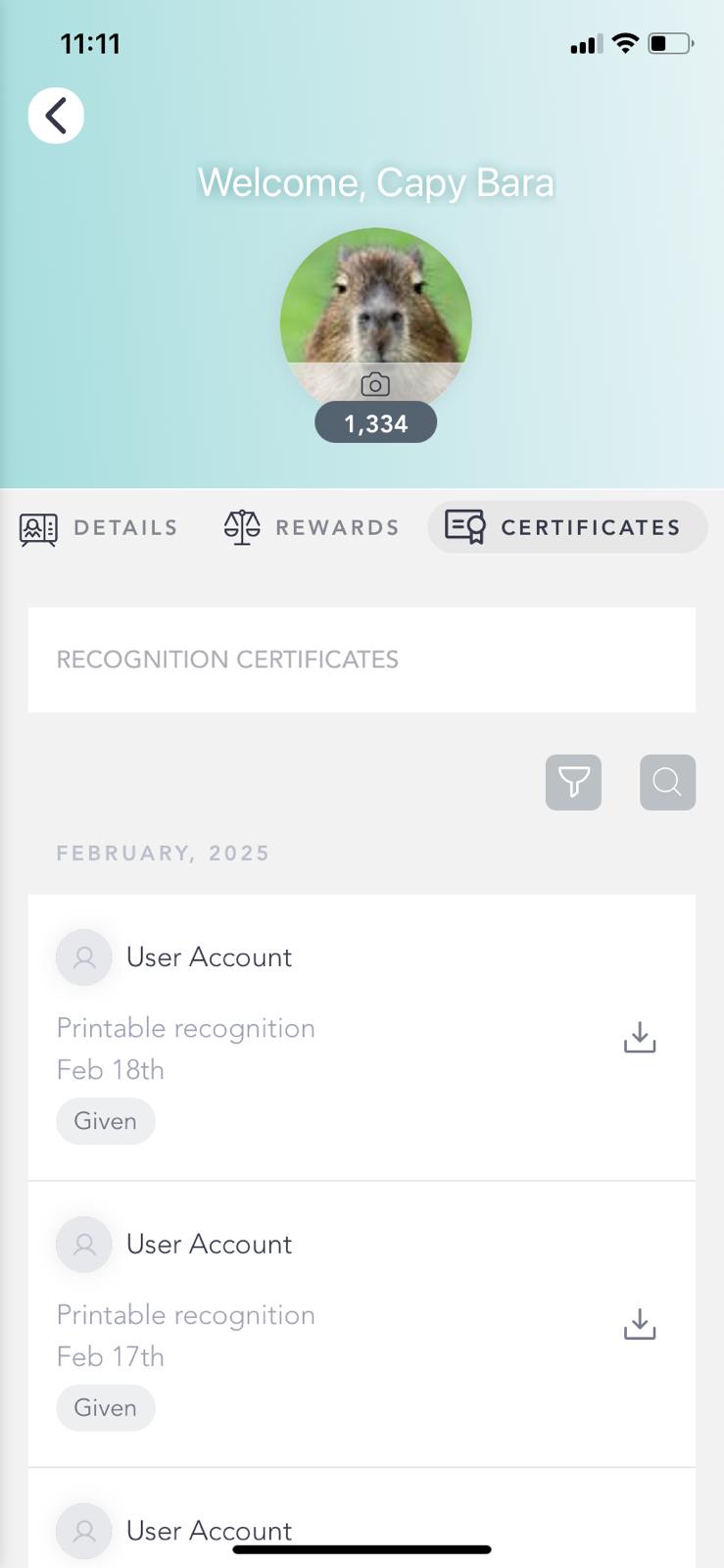
Task: Download the Feb 17th certificate
Action: click(x=640, y=1324)
